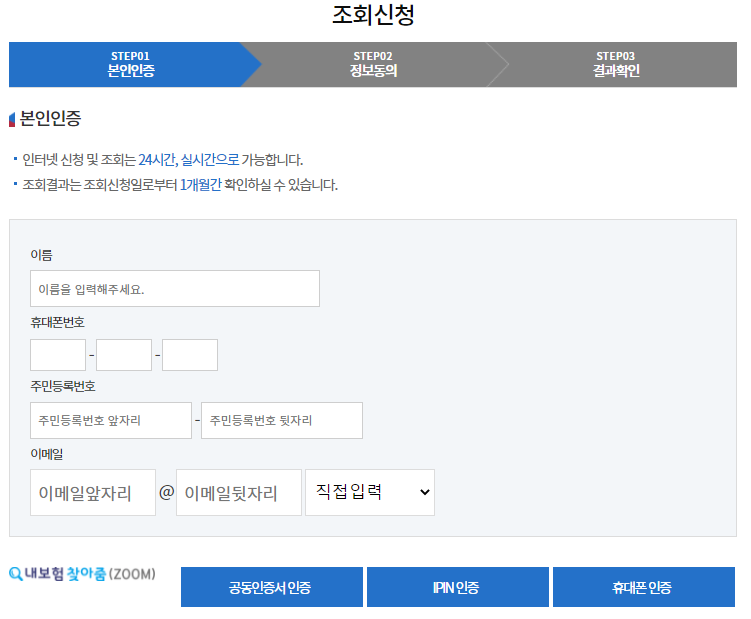Click the 이름 field label
751x619 pixels.
[x=41, y=255]
